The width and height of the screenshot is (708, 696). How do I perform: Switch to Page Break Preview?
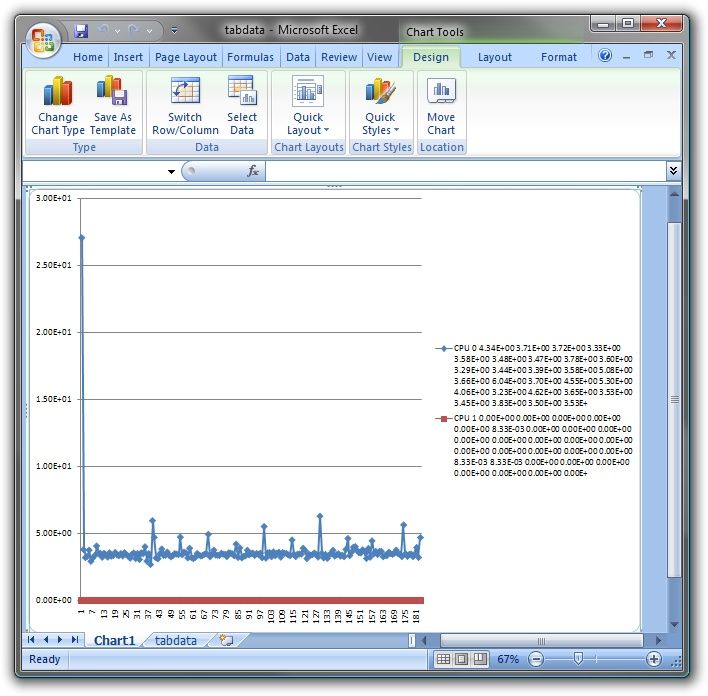pyautogui.click(x=480, y=659)
